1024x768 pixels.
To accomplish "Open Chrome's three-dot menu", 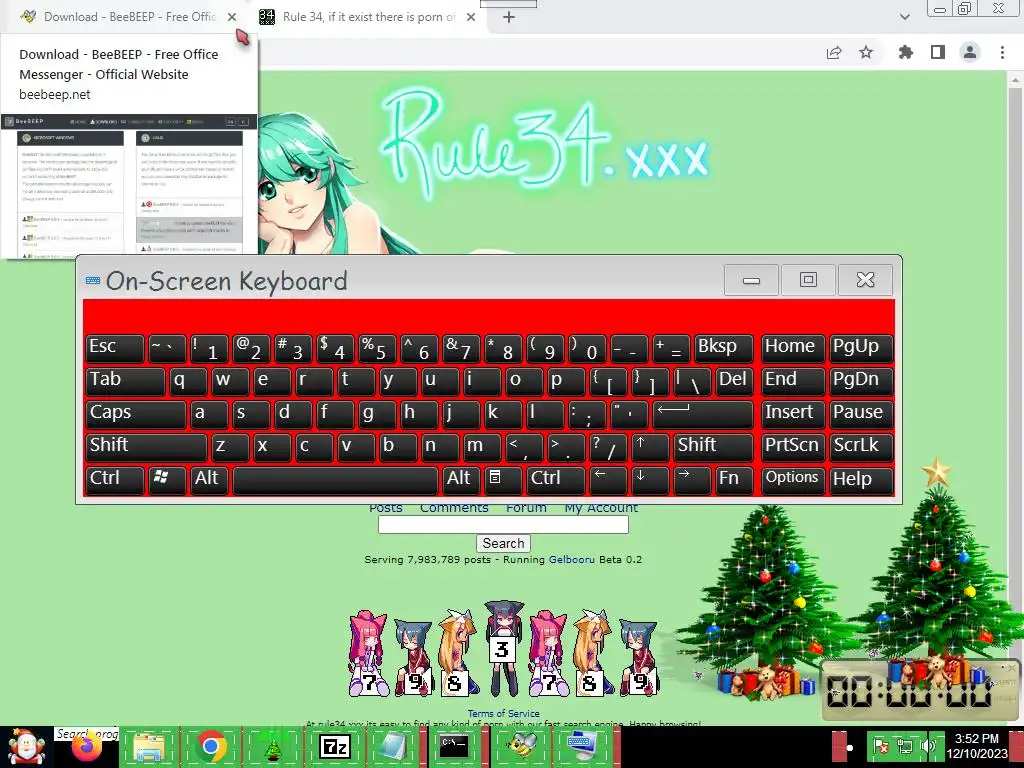I will pyautogui.click(x=1002, y=52).
